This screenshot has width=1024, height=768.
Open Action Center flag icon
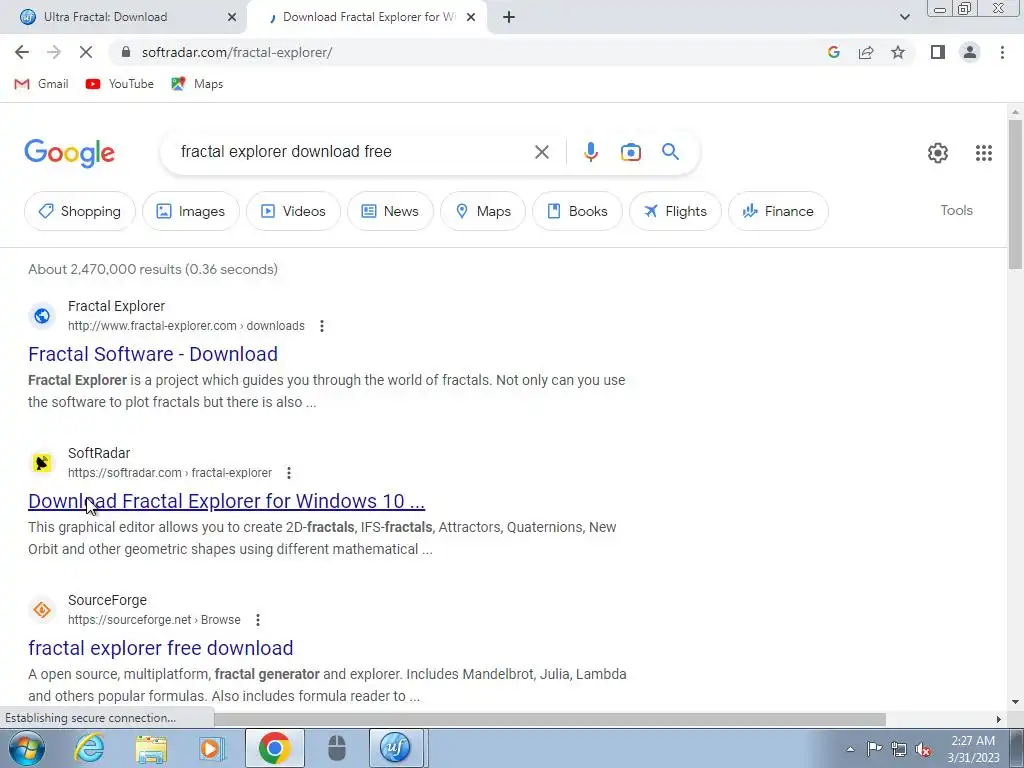(x=874, y=749)
